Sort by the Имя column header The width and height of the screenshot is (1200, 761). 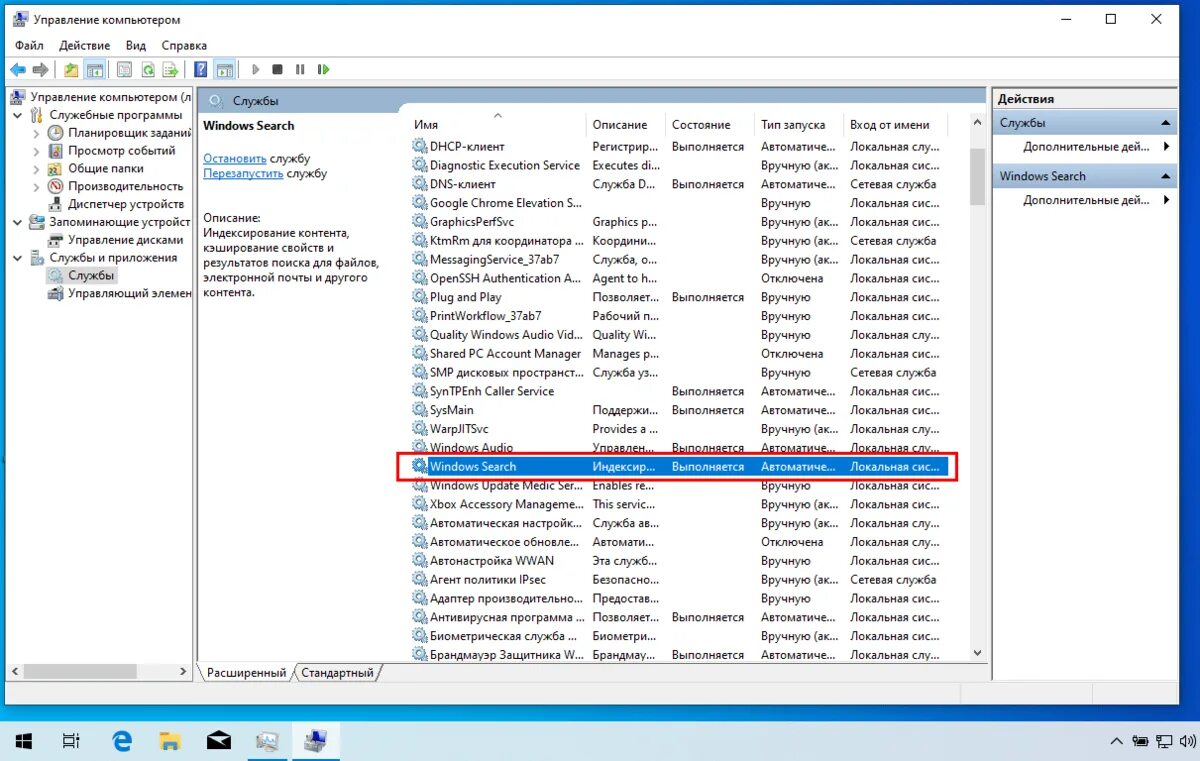coord(497,125)
